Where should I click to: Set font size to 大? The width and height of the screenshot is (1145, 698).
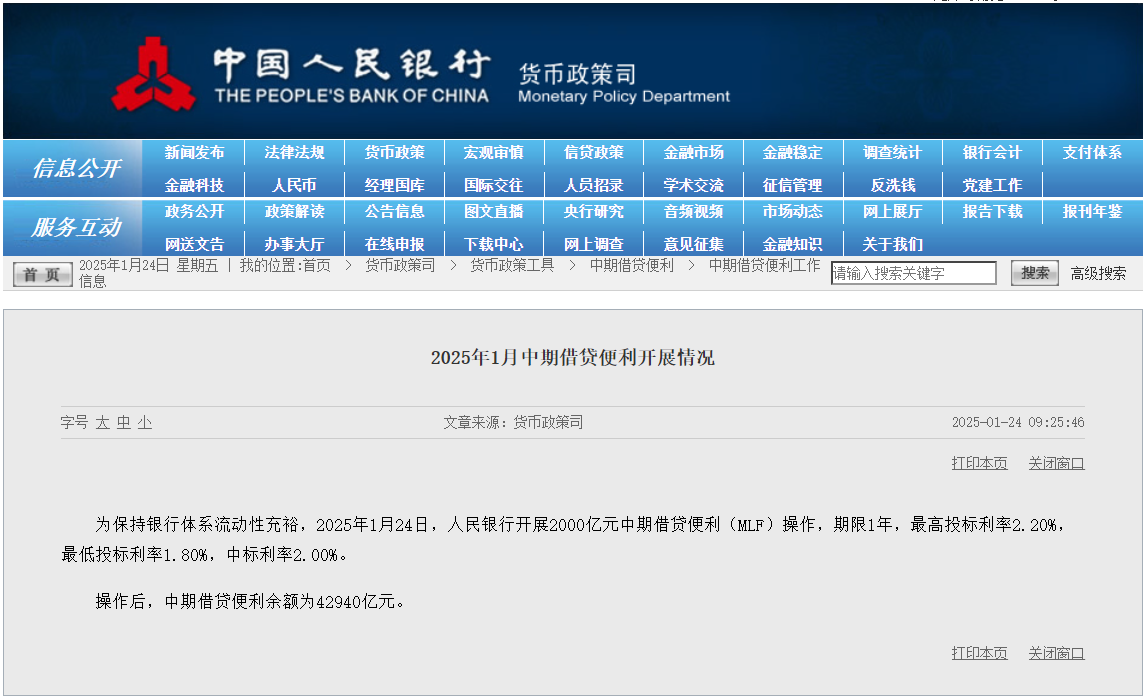pos(103,423)
